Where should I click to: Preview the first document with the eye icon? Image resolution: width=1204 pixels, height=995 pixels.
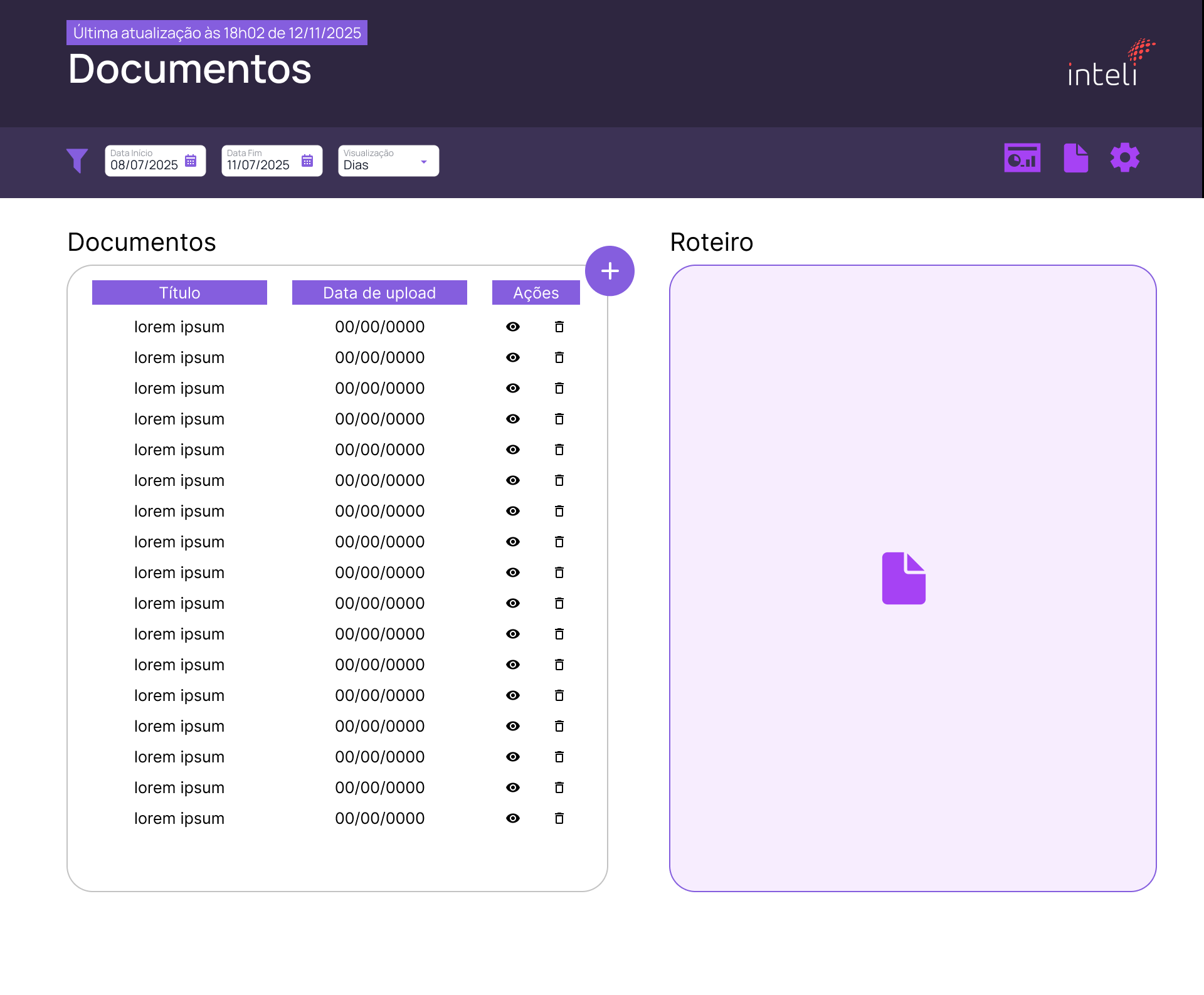(x=513, y=327)
